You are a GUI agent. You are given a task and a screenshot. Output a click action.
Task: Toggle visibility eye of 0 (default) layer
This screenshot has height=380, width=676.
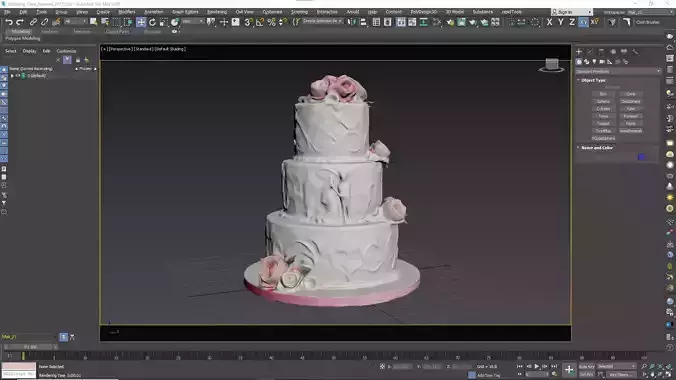18,75
